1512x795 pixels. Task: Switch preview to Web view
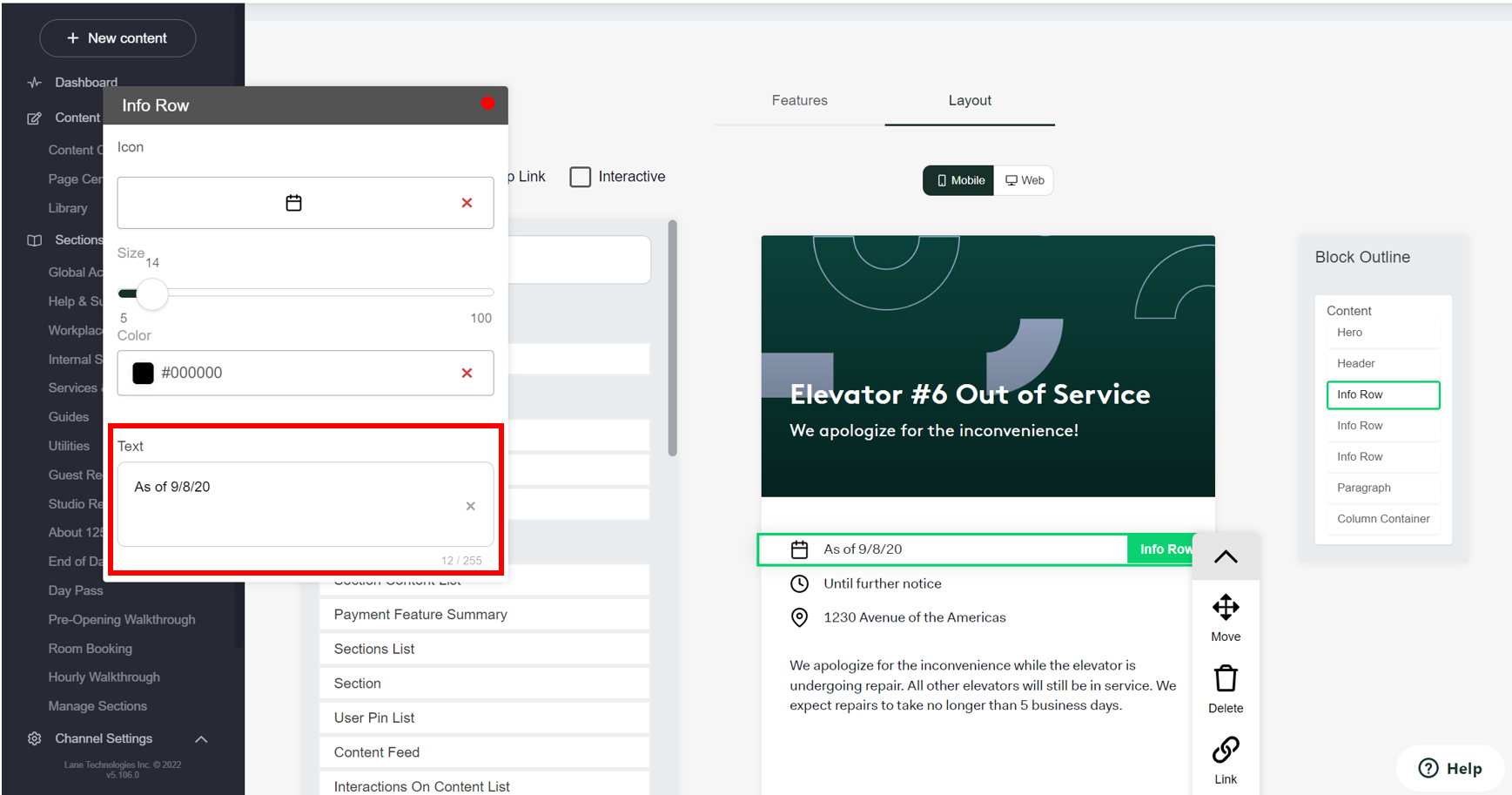tap(1025, 180)
